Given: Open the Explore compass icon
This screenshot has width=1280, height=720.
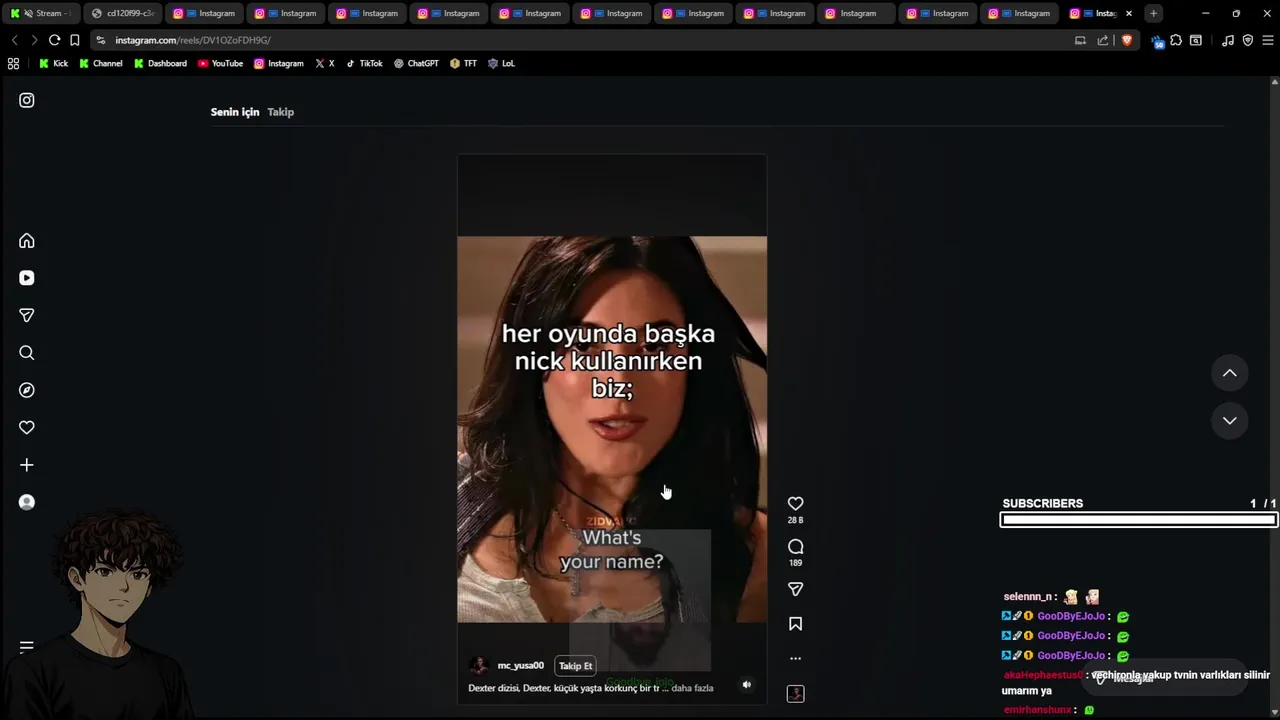Looking at the screenshot, I should click(27, 390).
